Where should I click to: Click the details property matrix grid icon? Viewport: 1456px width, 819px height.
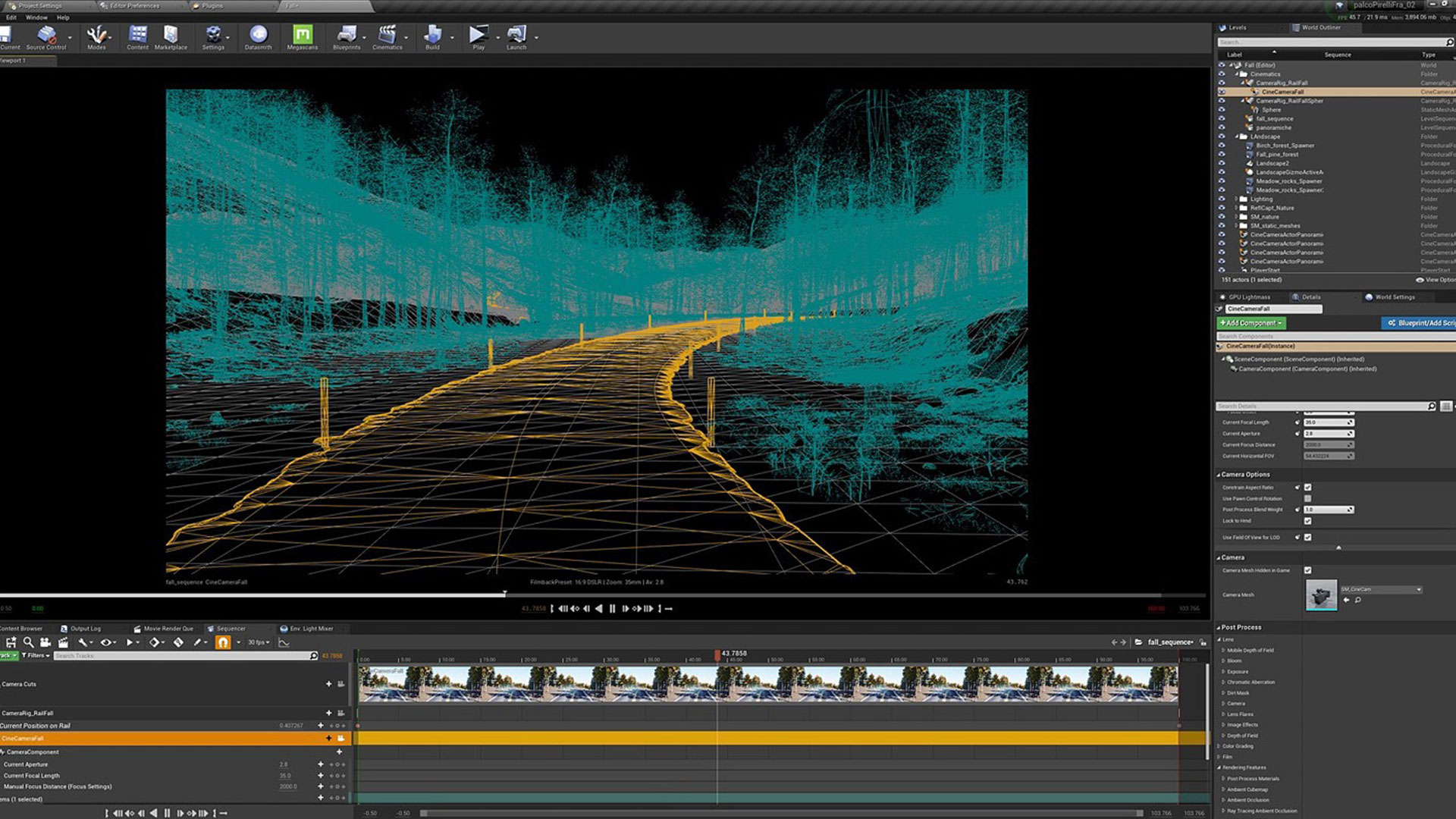click(x=1446, y=406)
